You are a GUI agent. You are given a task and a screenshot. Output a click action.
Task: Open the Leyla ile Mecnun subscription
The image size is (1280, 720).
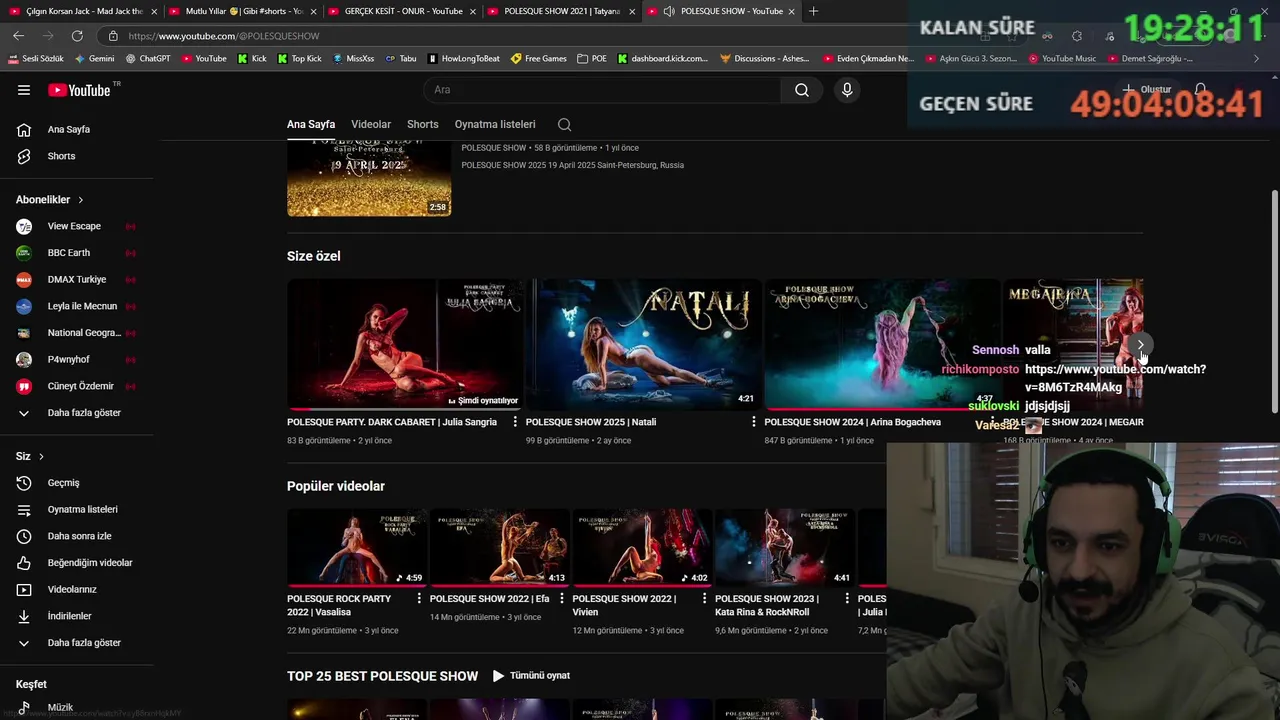pos(76,306)
